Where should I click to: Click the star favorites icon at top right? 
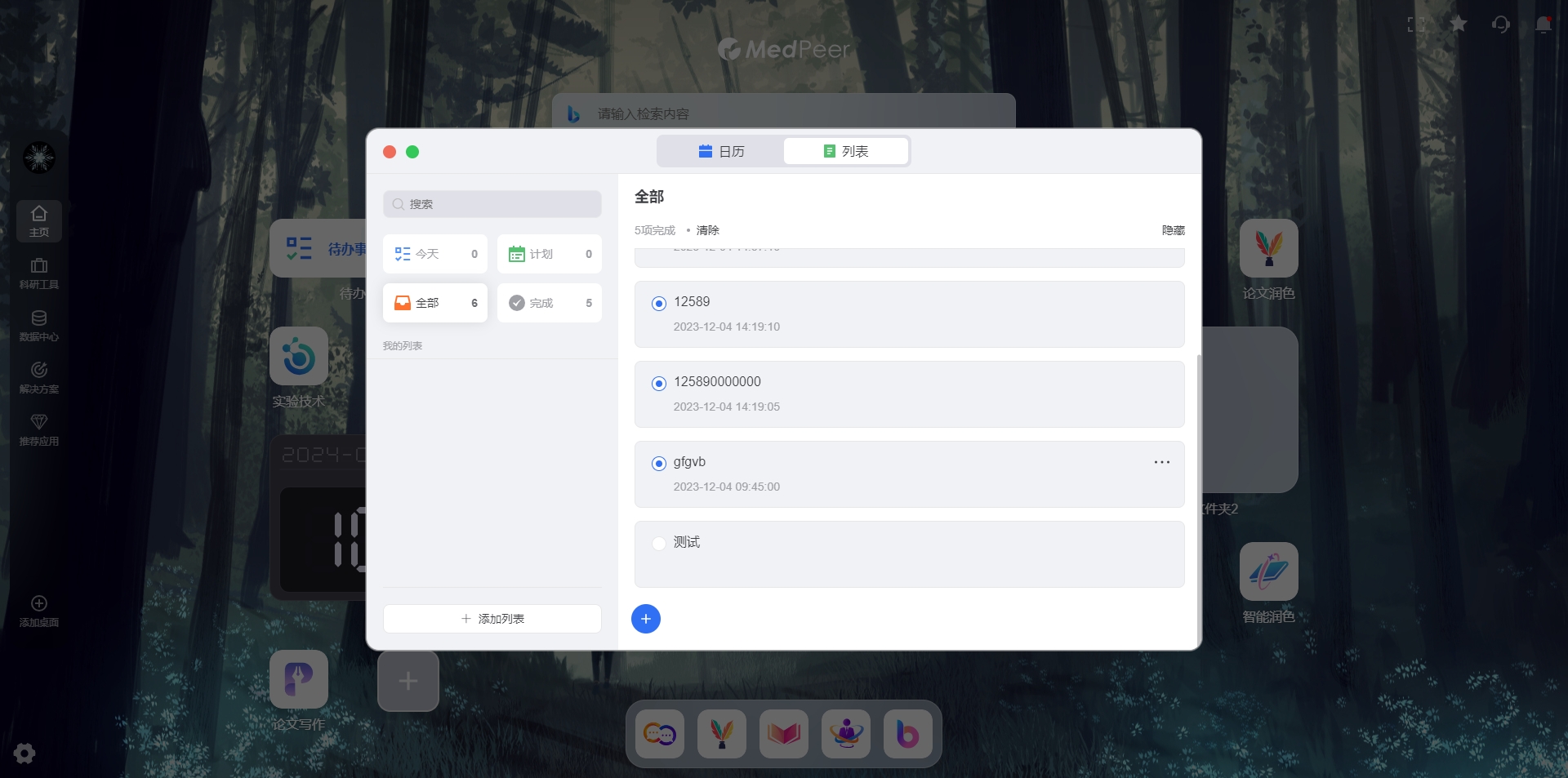1459,24
